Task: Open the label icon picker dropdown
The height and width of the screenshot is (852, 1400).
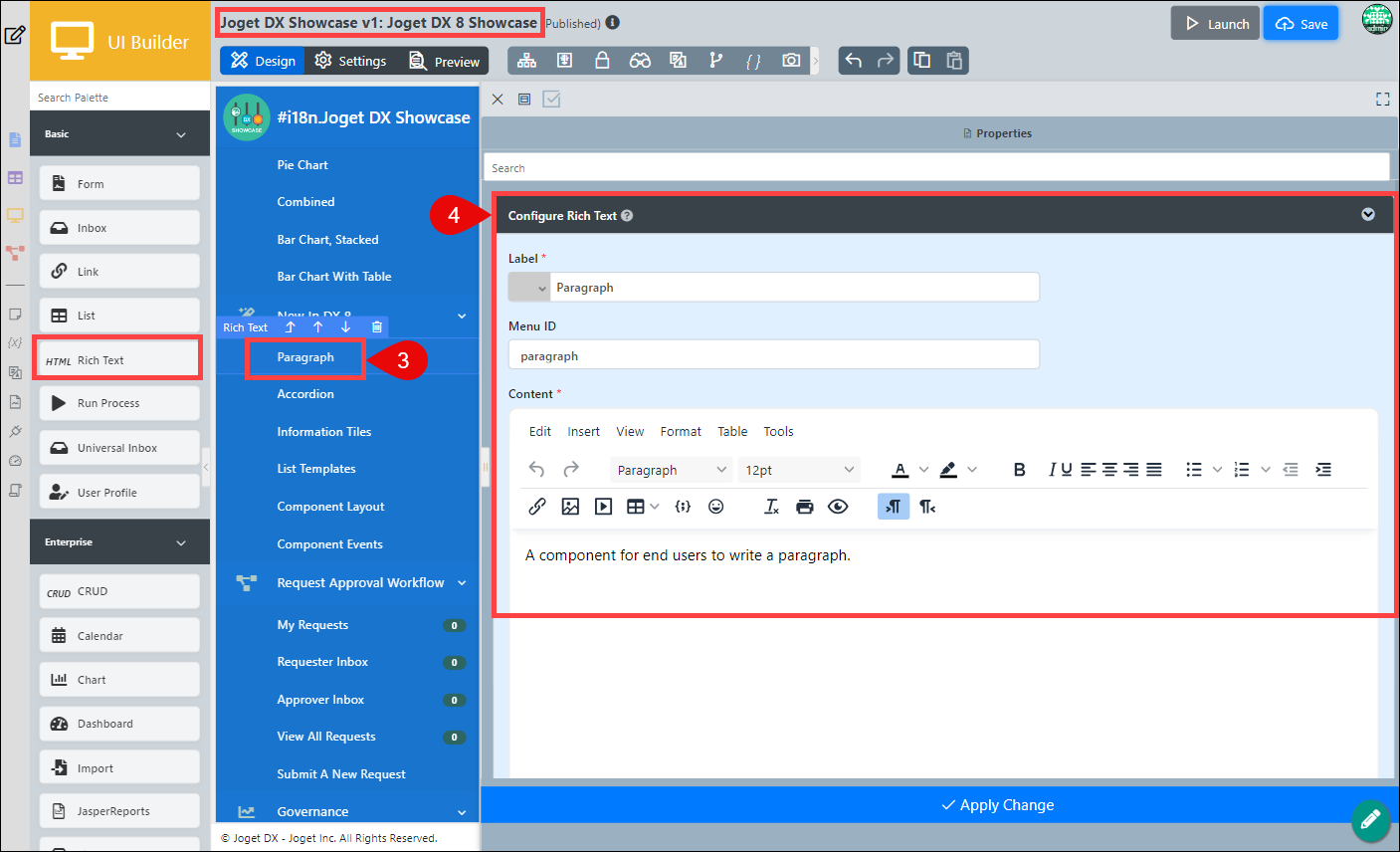Action: click(529, 288)
